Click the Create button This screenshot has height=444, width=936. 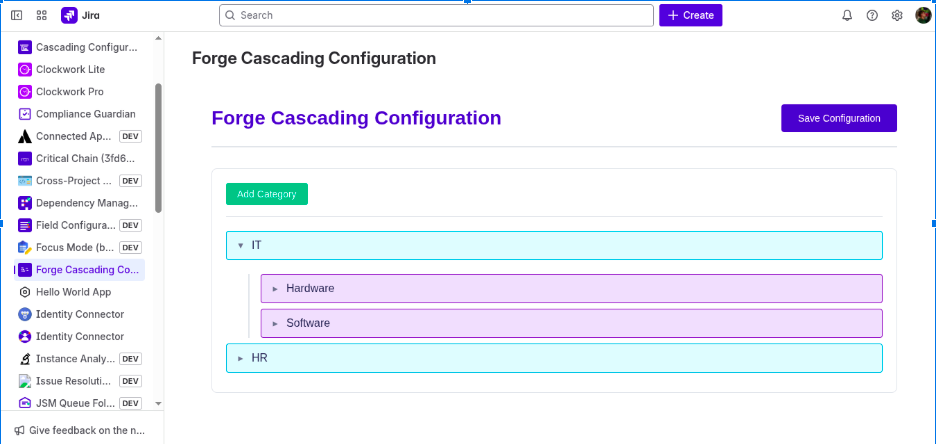tap(691, 16)
